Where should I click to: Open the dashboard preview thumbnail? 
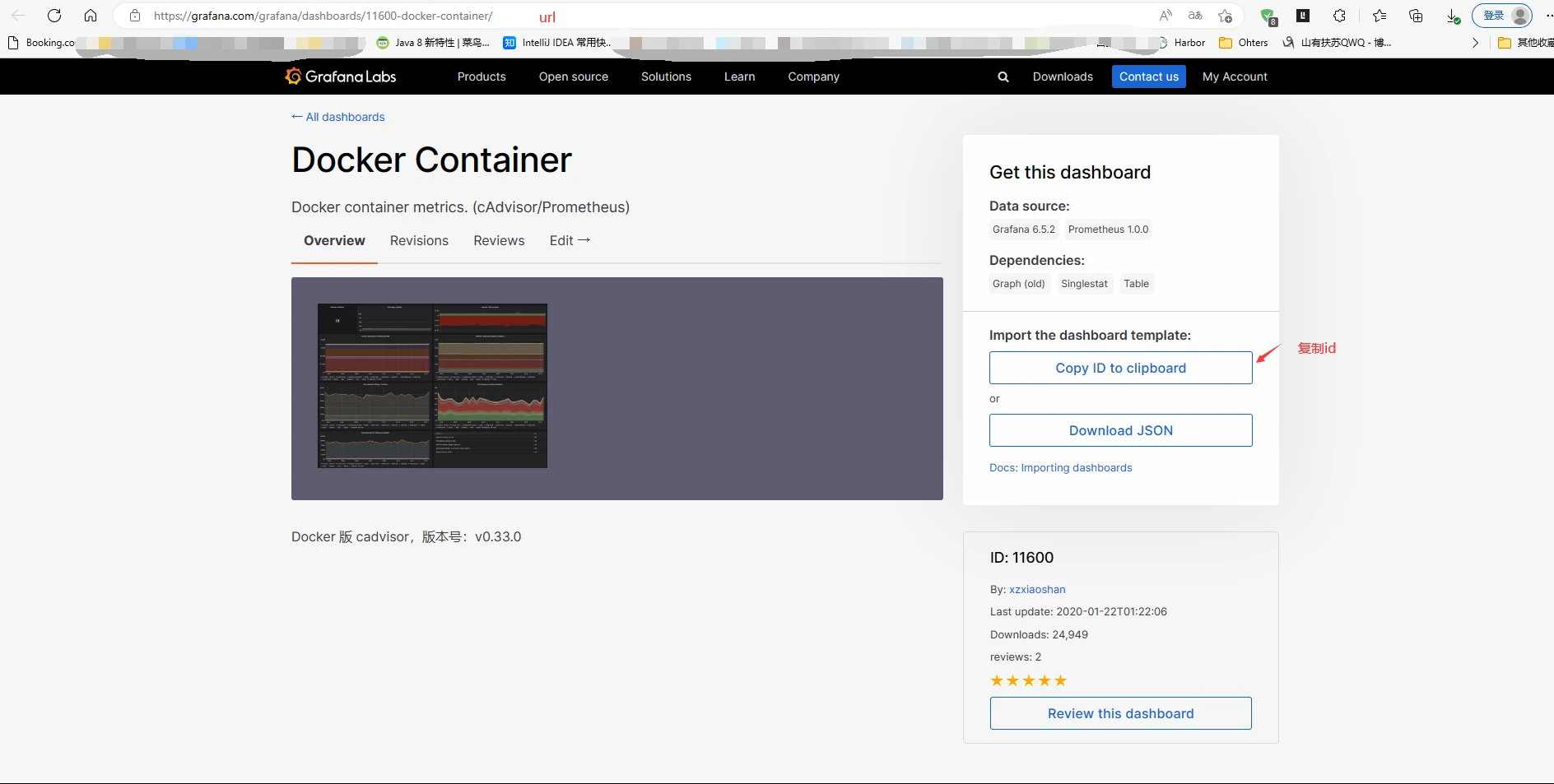tap(432, 386)
